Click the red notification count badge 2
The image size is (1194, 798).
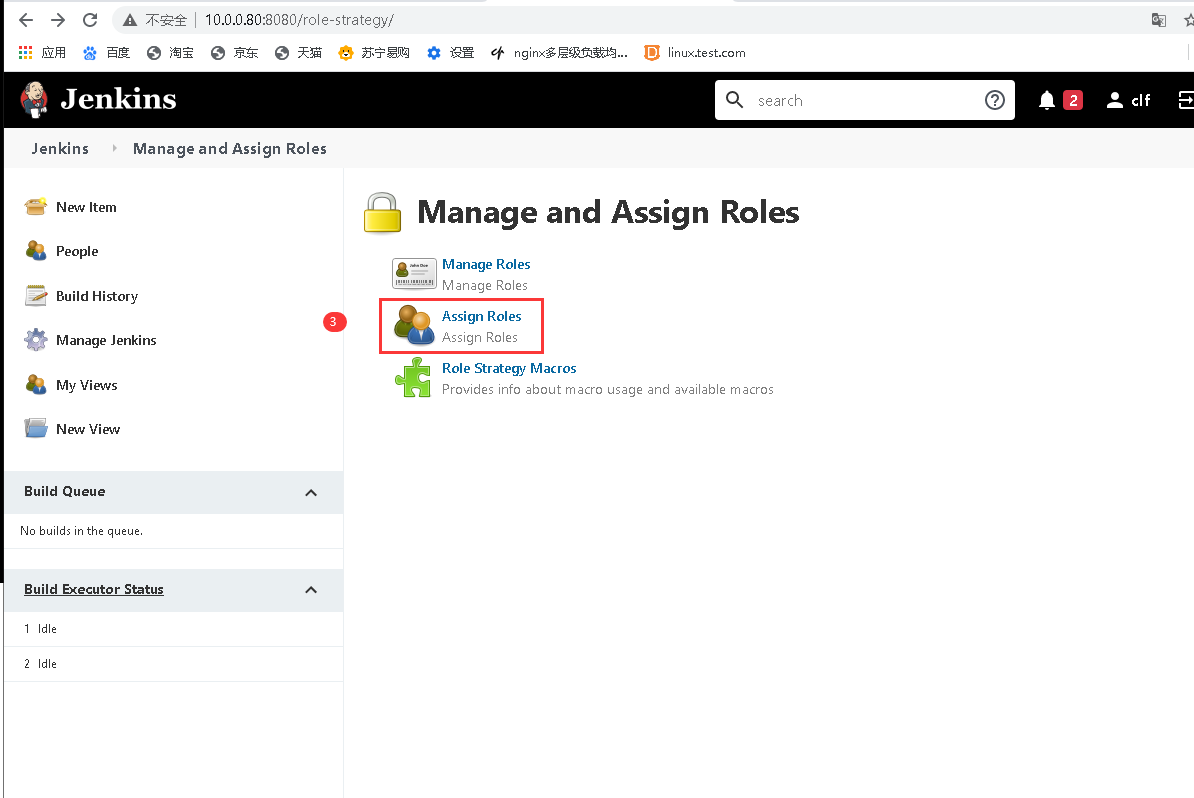pyautogui.click(x=1073, y=100)
